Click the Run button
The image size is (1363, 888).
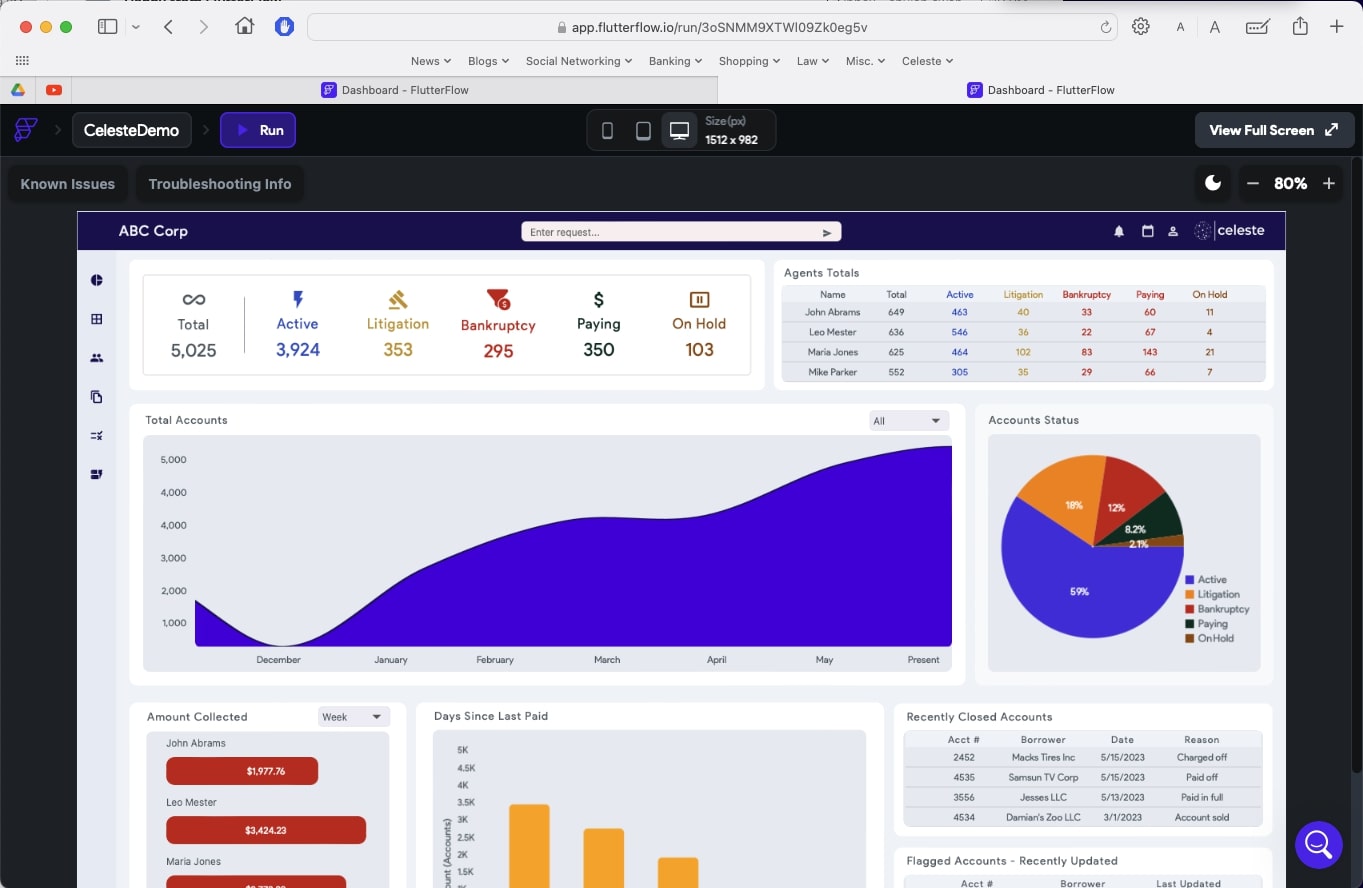258,130
